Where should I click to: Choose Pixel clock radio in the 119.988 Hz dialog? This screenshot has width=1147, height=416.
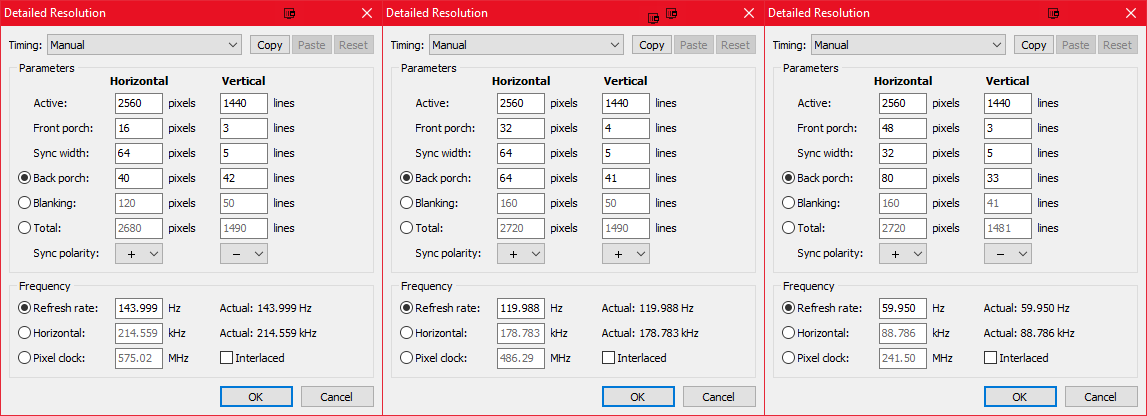407,358
